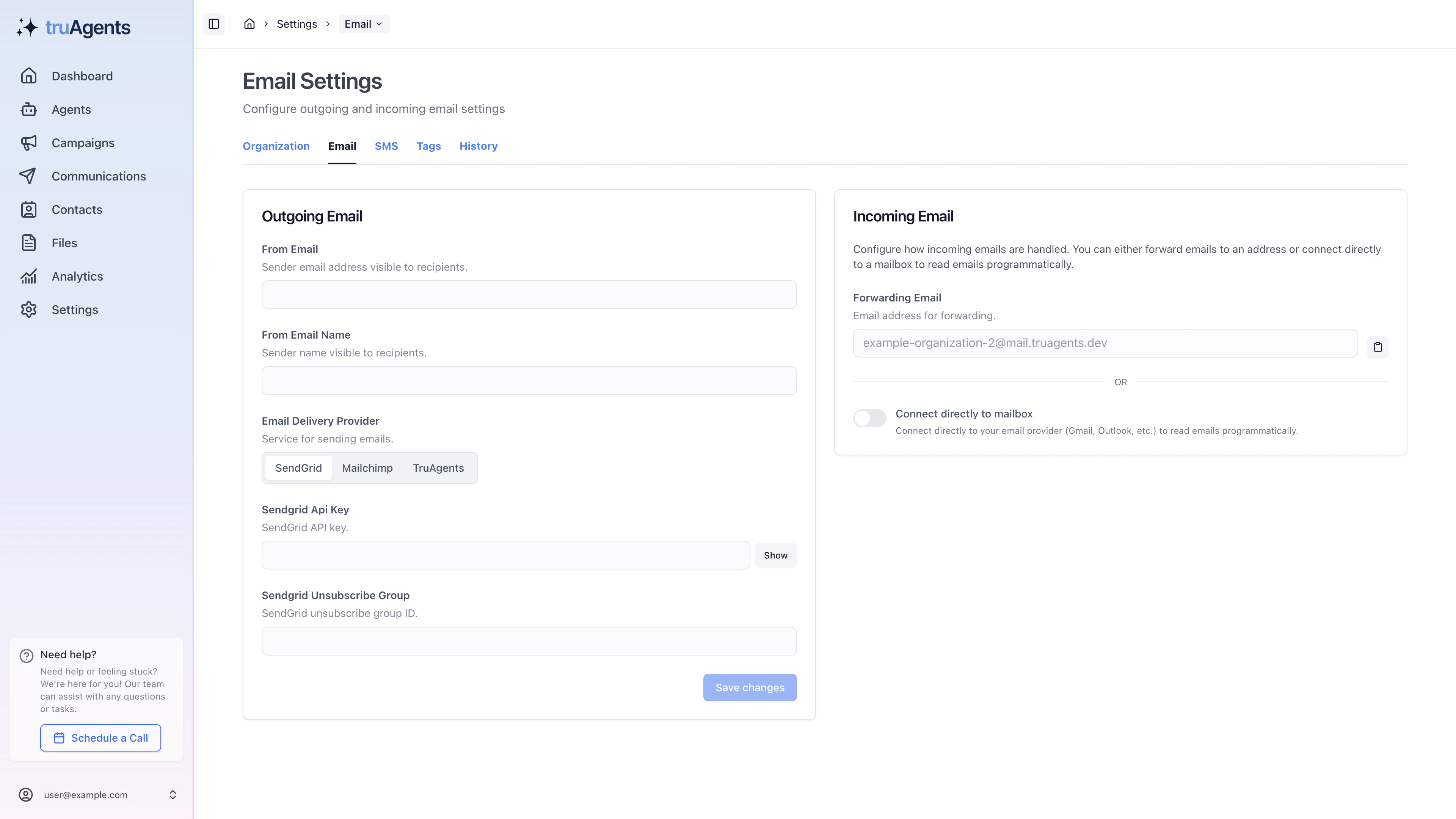The height and width of the screenshot is (819, 1456).
Task: Click Save changes for outgoing email
Action: 750,687
